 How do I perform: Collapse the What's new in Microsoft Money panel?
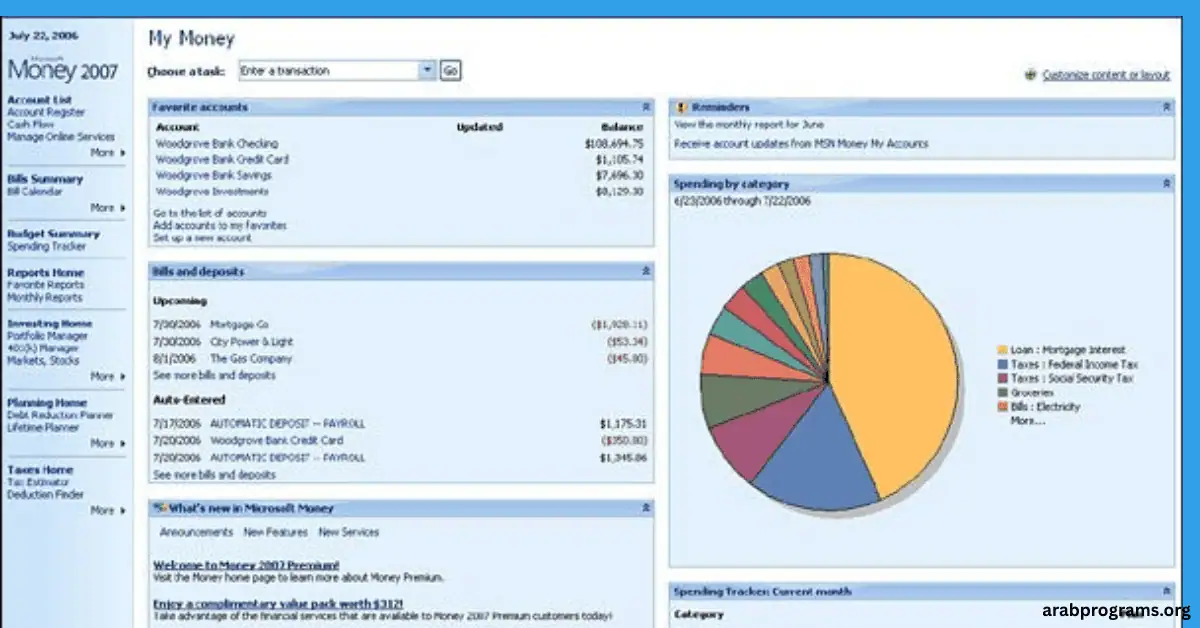click(x=646, y=508)
